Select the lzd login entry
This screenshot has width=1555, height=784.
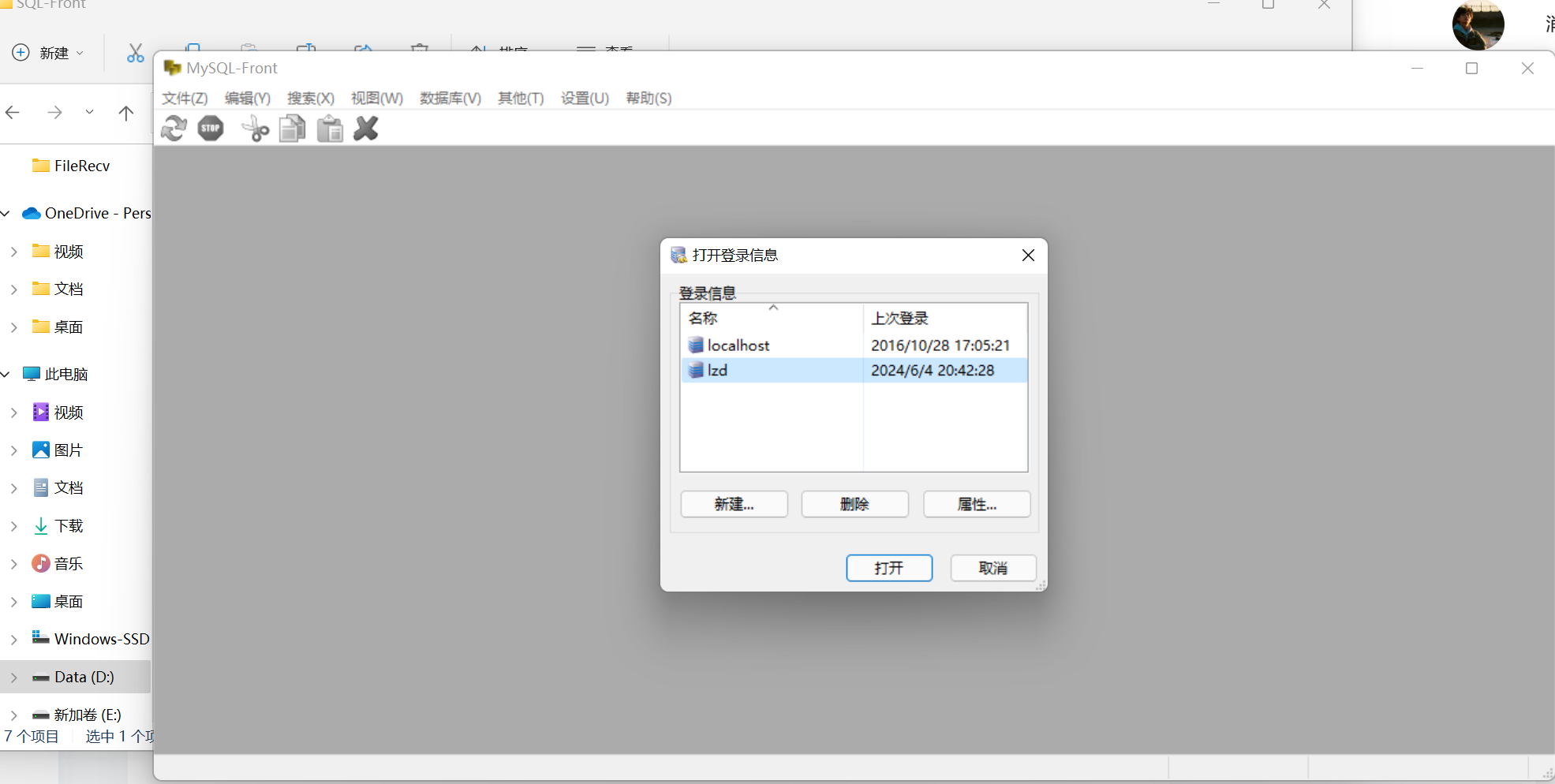854,370
